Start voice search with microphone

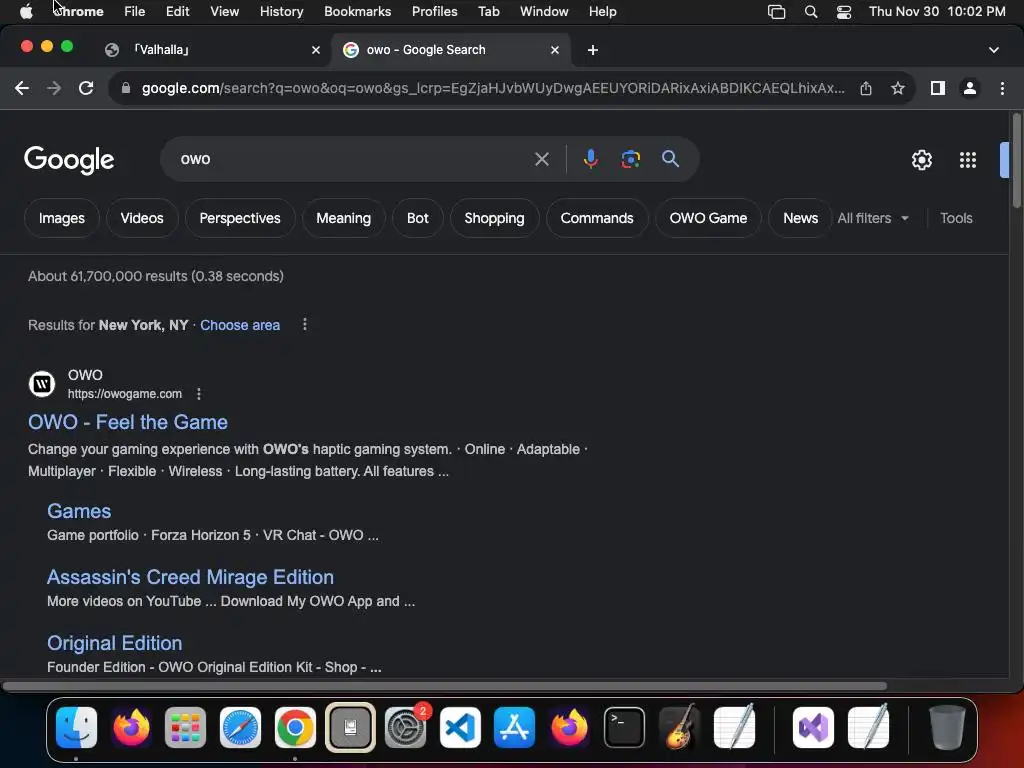(x=590, y=159)
